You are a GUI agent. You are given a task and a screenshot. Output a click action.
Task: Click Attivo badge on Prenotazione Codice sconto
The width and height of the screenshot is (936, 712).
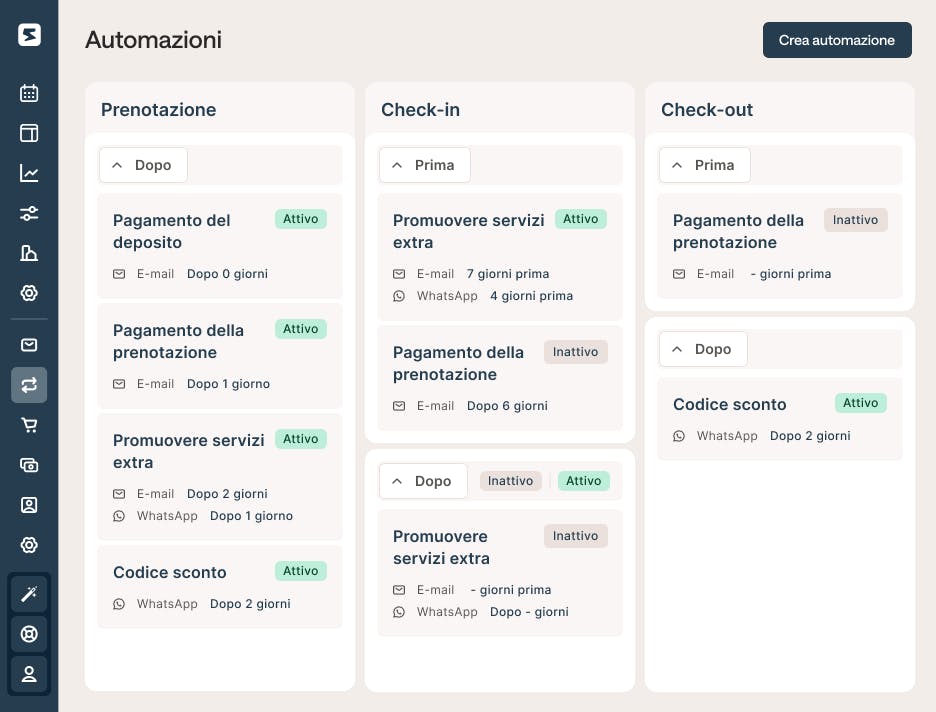coord(301,571)
